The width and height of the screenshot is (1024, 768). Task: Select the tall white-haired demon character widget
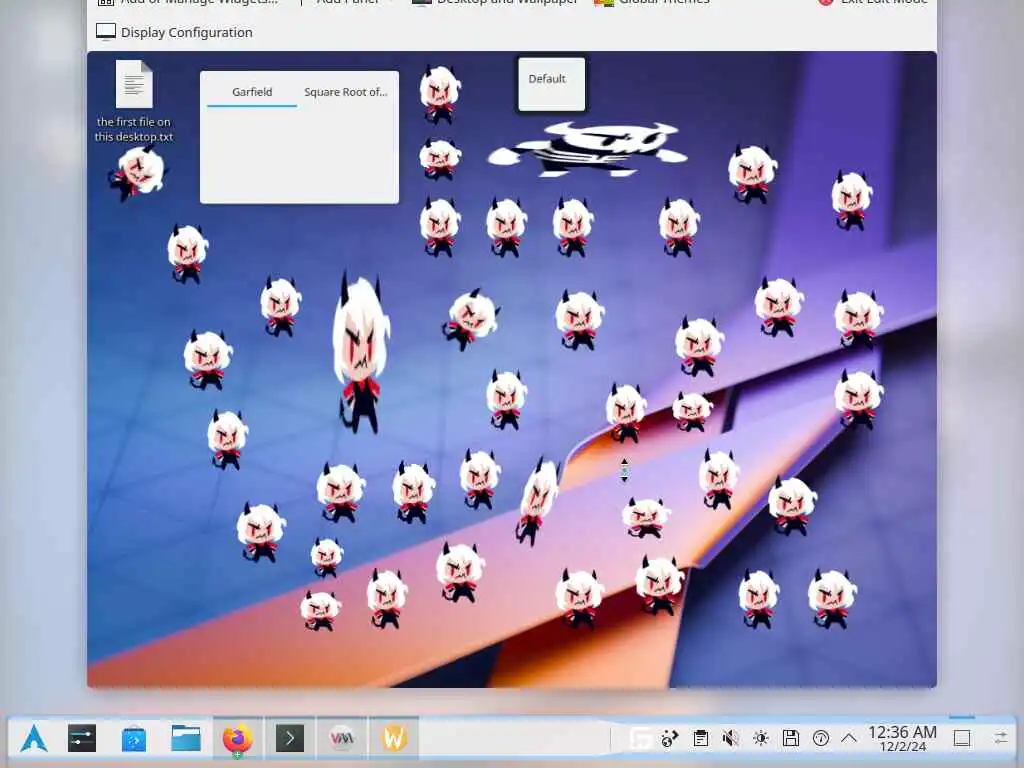(x=360, y=353)
